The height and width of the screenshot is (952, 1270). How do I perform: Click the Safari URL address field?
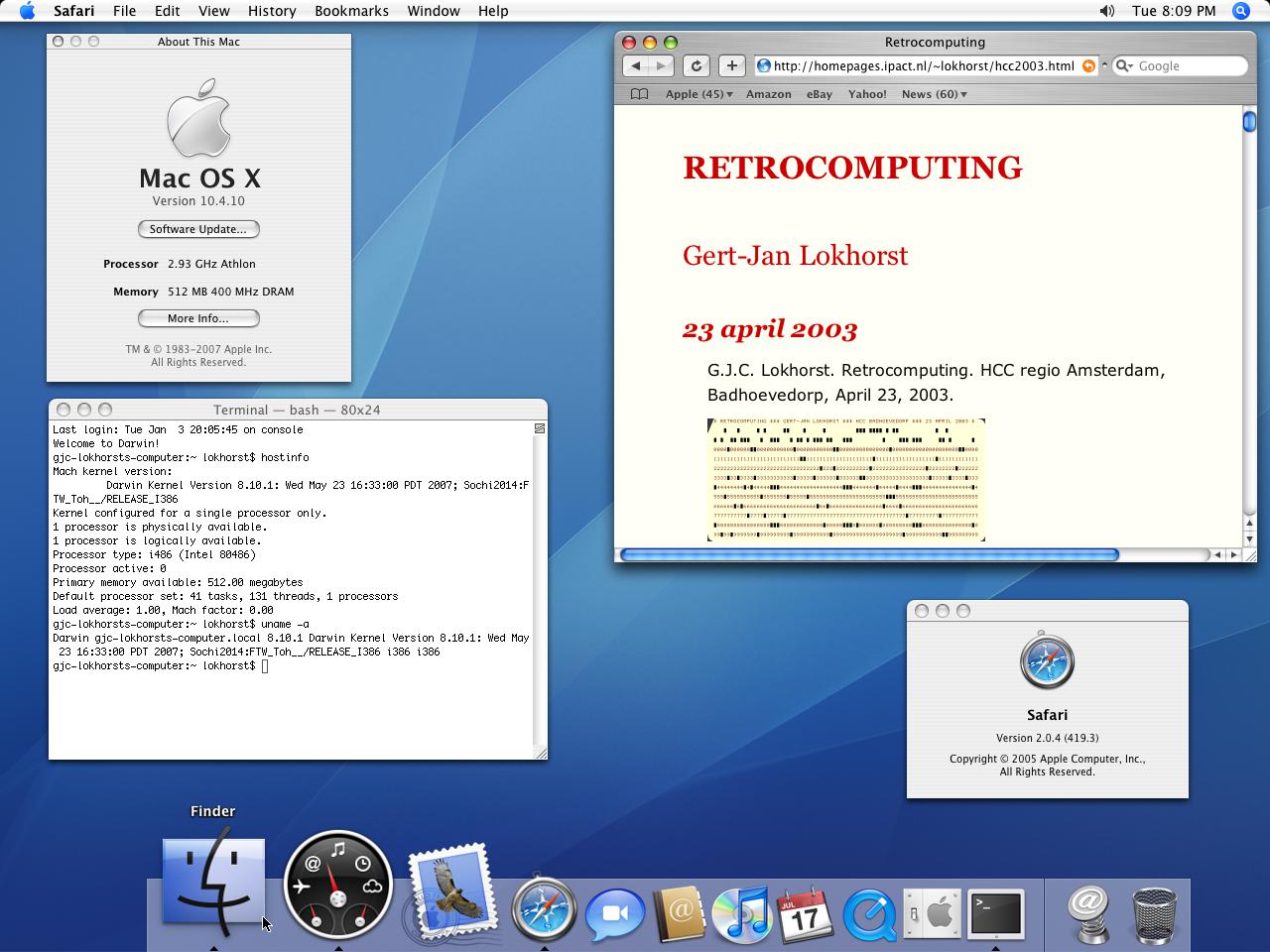click(925, 66)
